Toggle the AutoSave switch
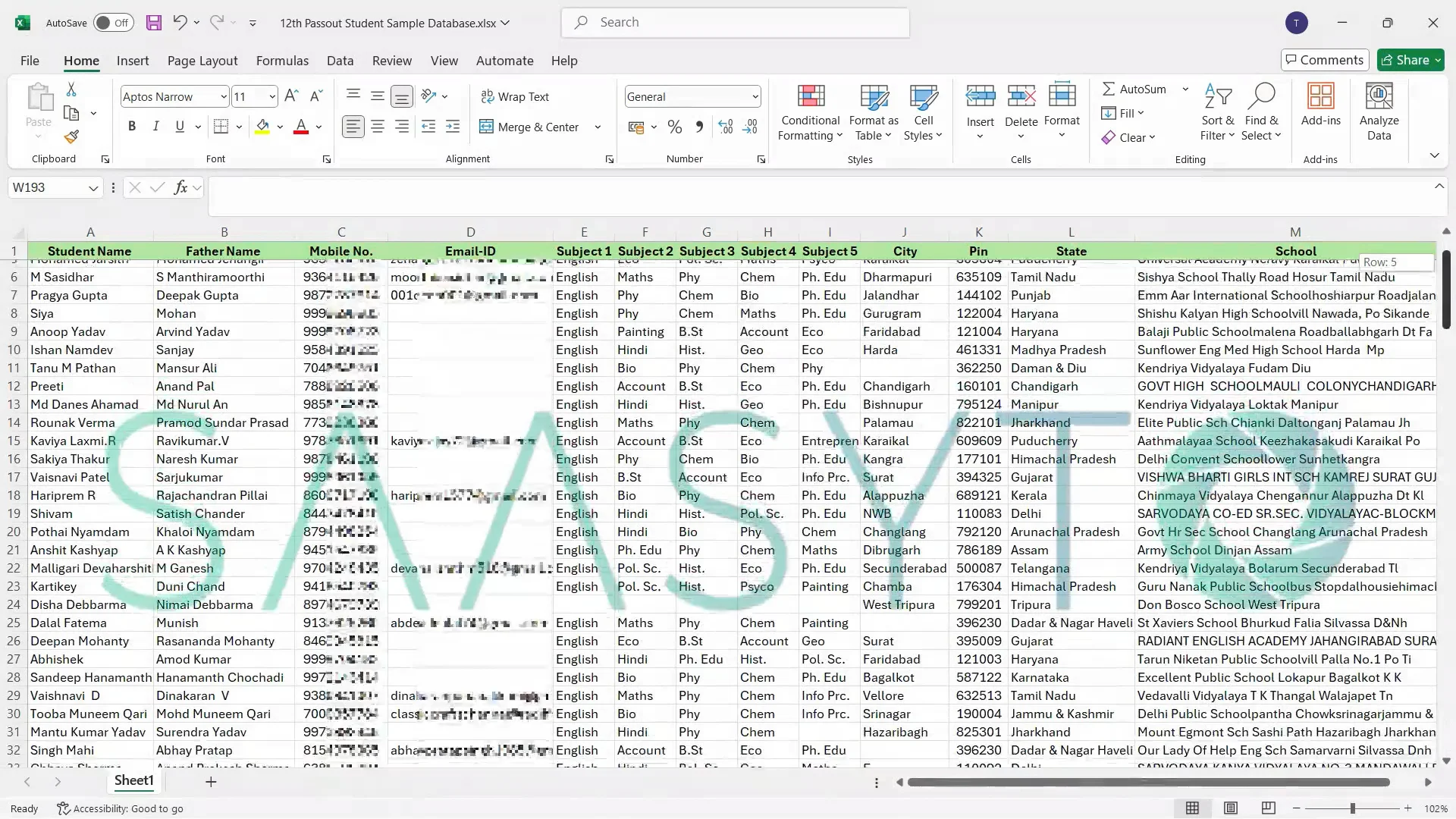 tap(113, 23)
